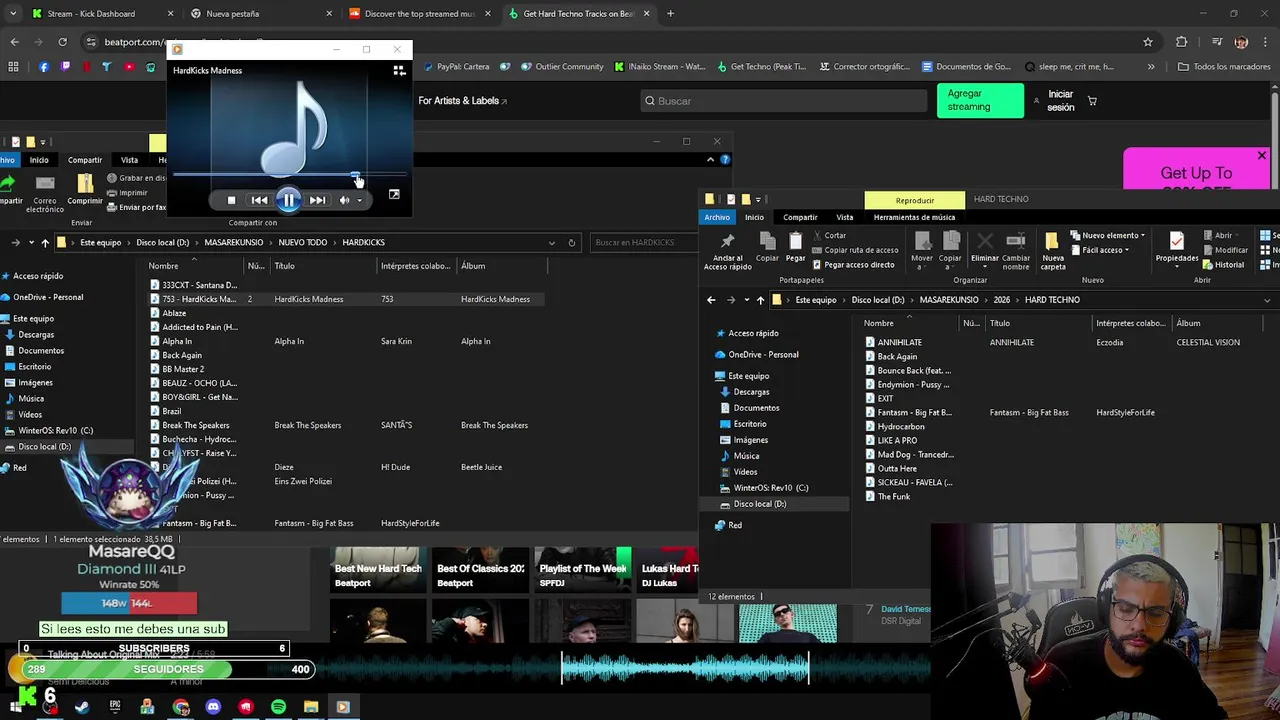
Task: Go back in HARD TECHNO explorer window
Action: [x=711, y=300]
